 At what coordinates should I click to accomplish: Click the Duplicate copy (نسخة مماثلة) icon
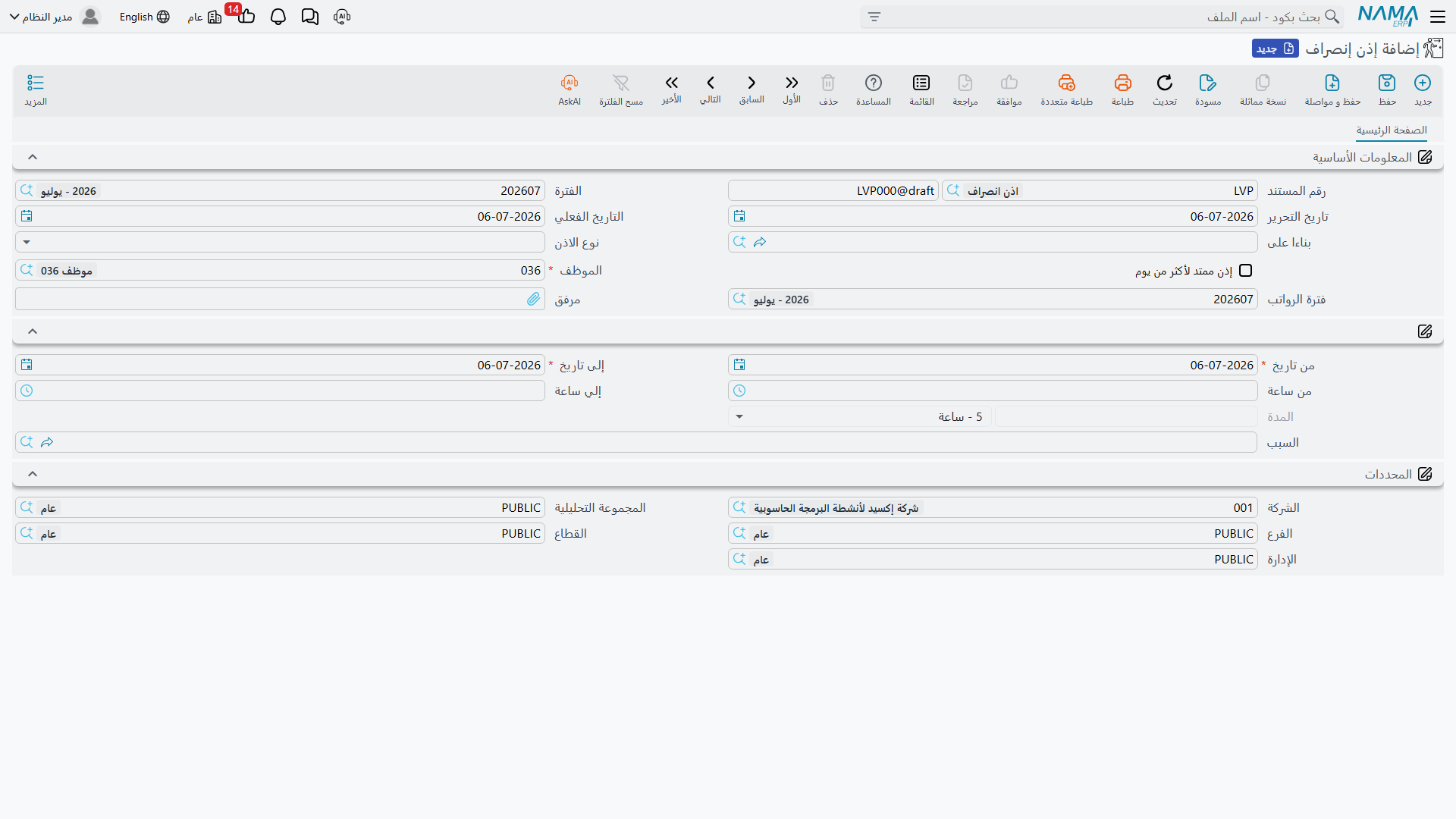click(1263, 83)
